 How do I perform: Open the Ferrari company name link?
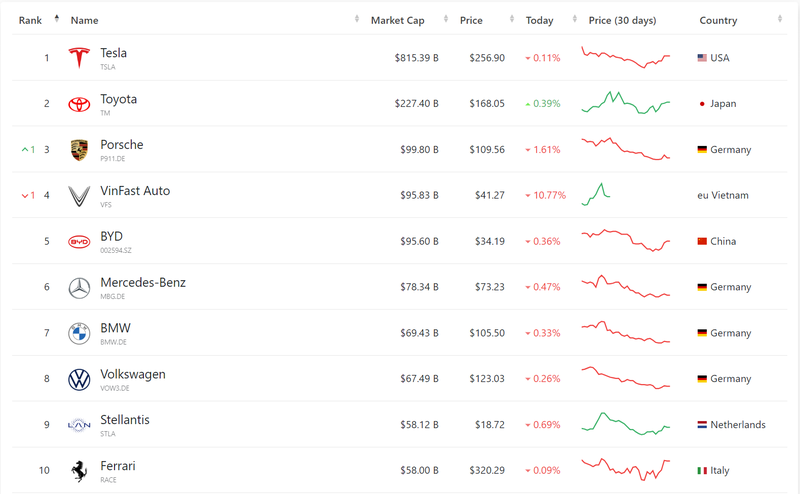point(118,466)
